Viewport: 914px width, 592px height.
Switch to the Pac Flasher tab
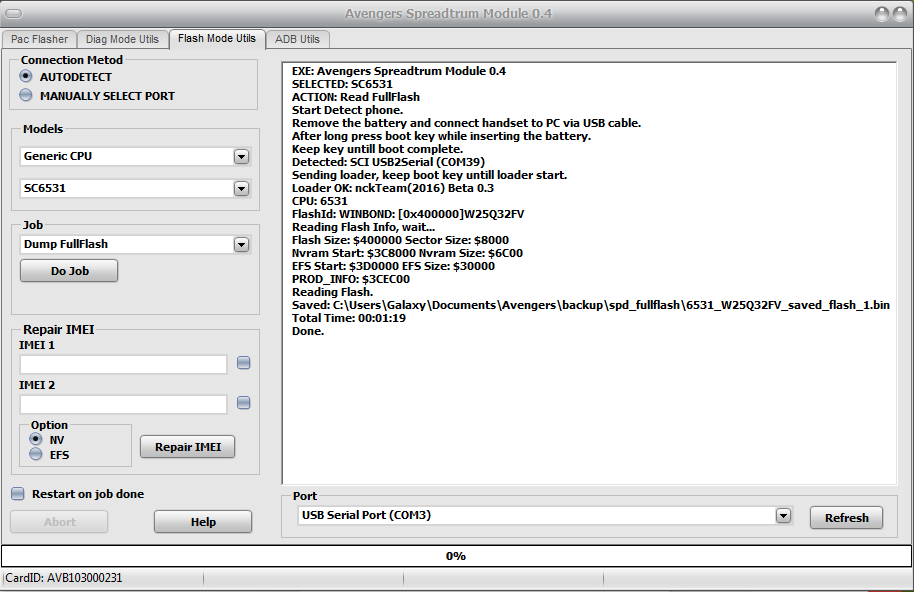[x=39, y=39]
